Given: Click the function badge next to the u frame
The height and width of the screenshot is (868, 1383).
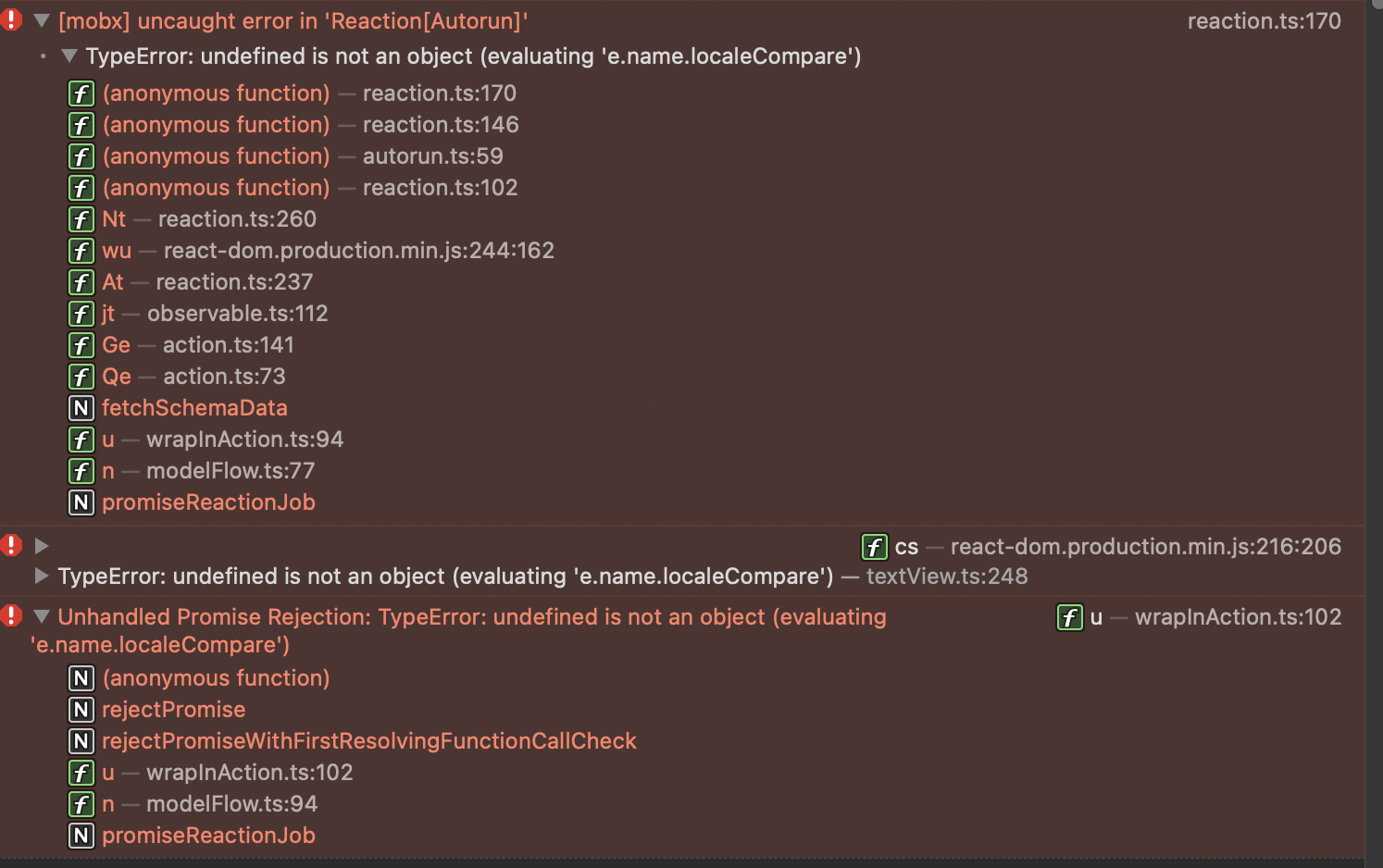Looking at the screenshot, I should pyautogui.click(x=81, y=440).
